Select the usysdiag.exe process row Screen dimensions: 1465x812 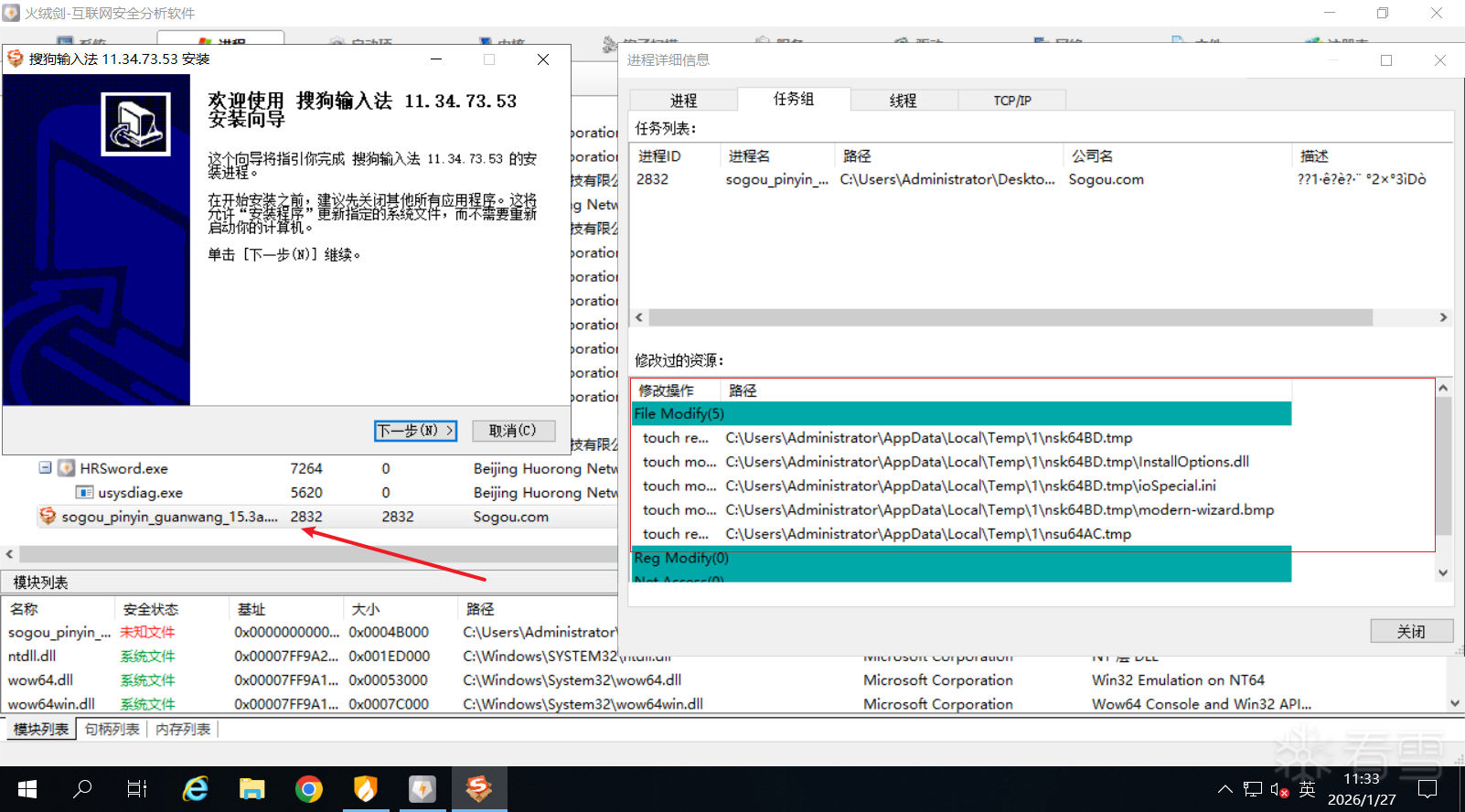140,493
